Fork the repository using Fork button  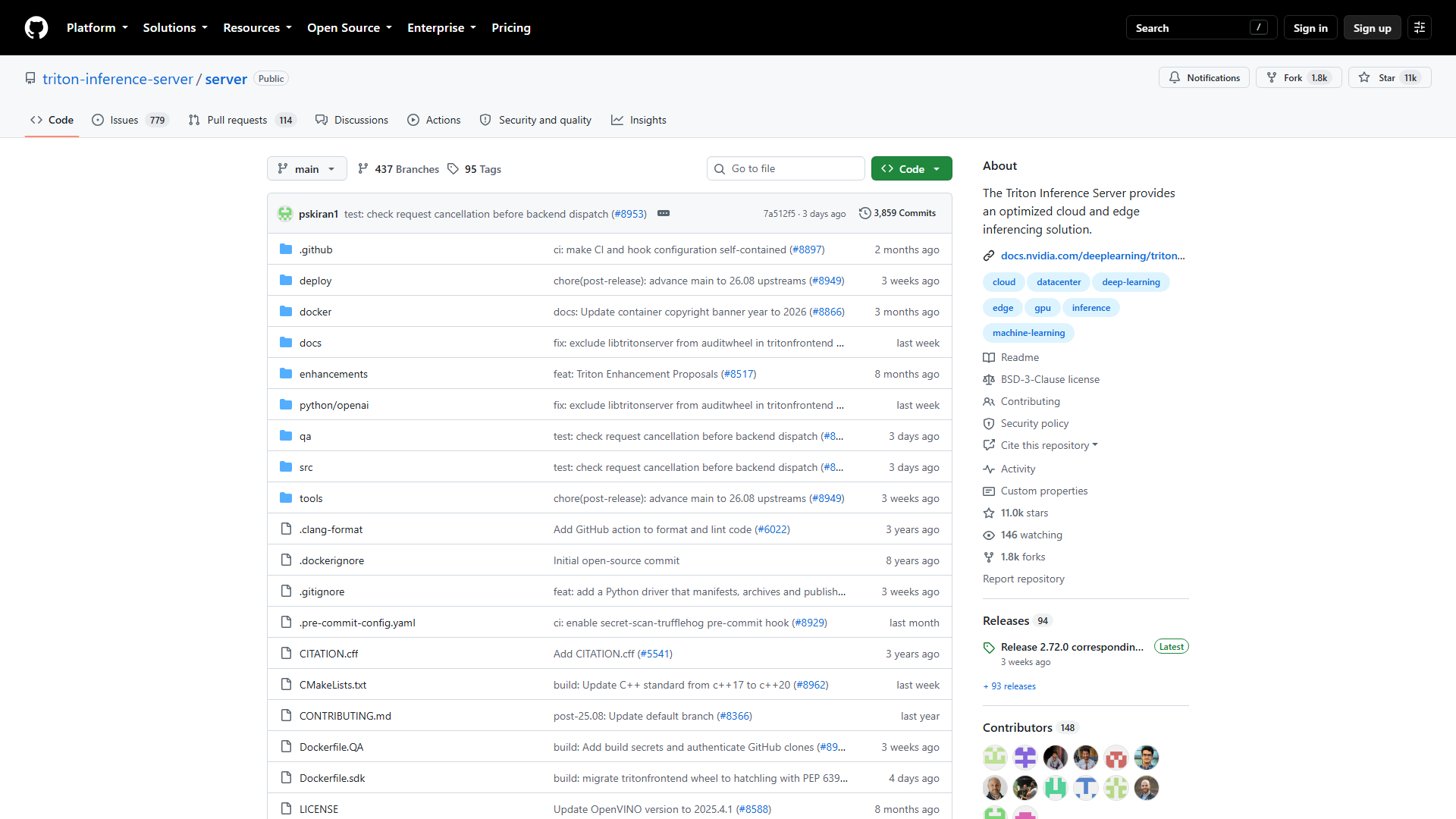point(1298,77)
